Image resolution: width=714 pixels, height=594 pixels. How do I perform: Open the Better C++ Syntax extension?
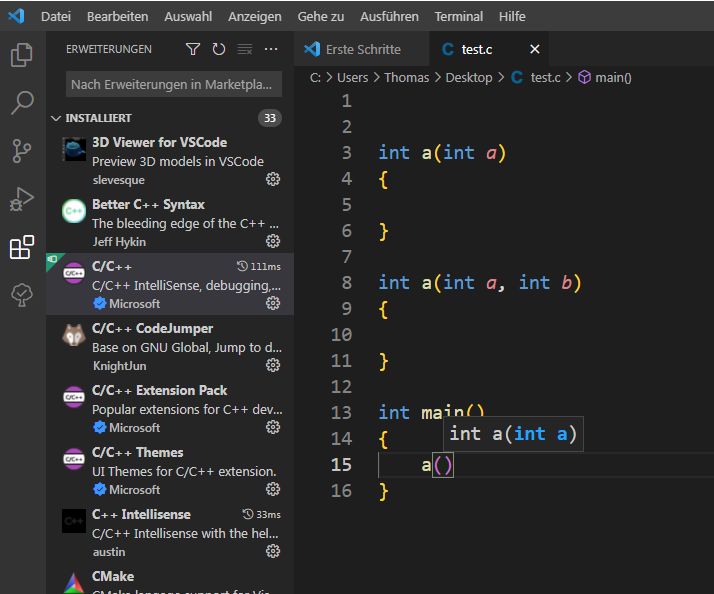[169, 222]
